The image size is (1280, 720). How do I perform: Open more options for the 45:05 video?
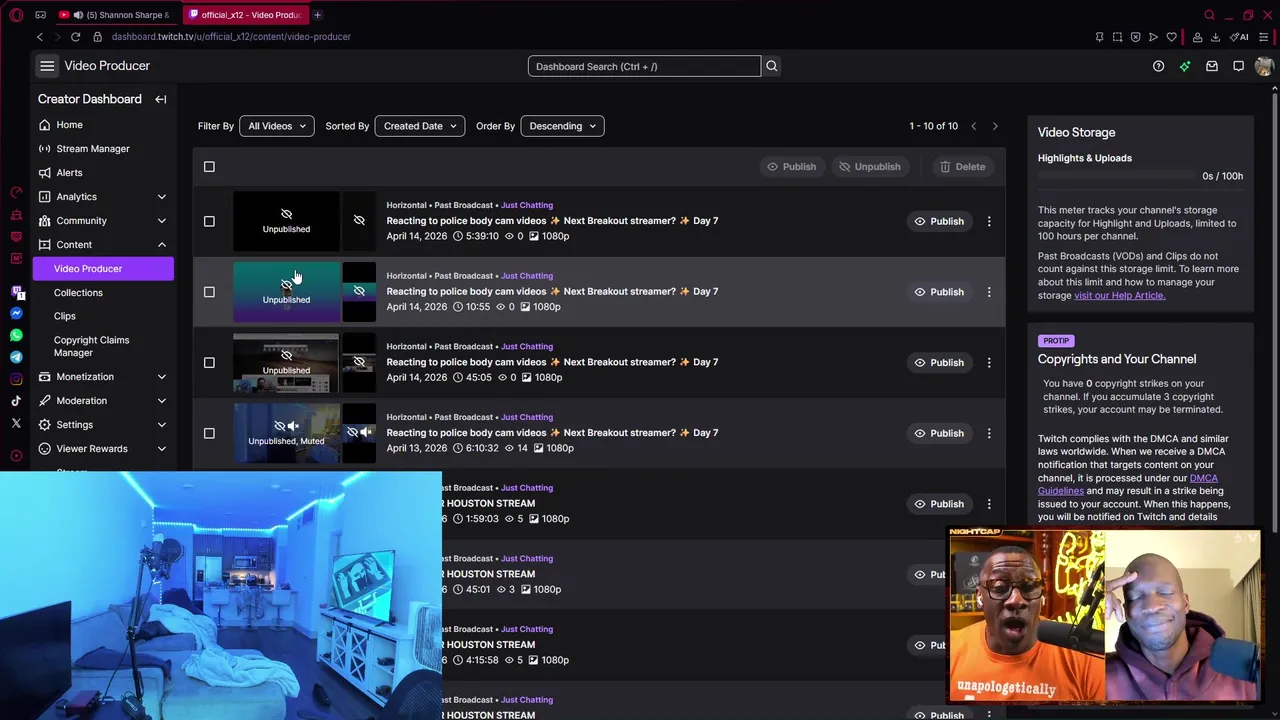coord(989,362)
